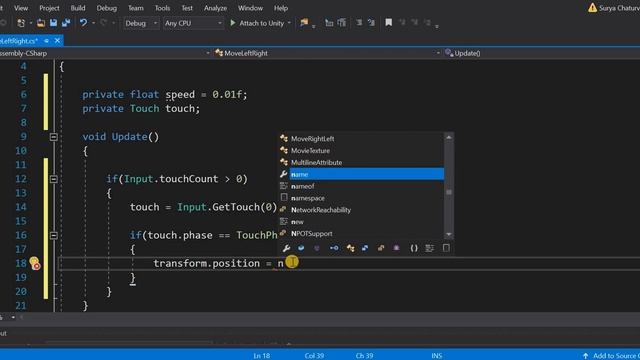Click the green Start arrow icon
This screenshot has height=360, width=640.
[233, 23]
